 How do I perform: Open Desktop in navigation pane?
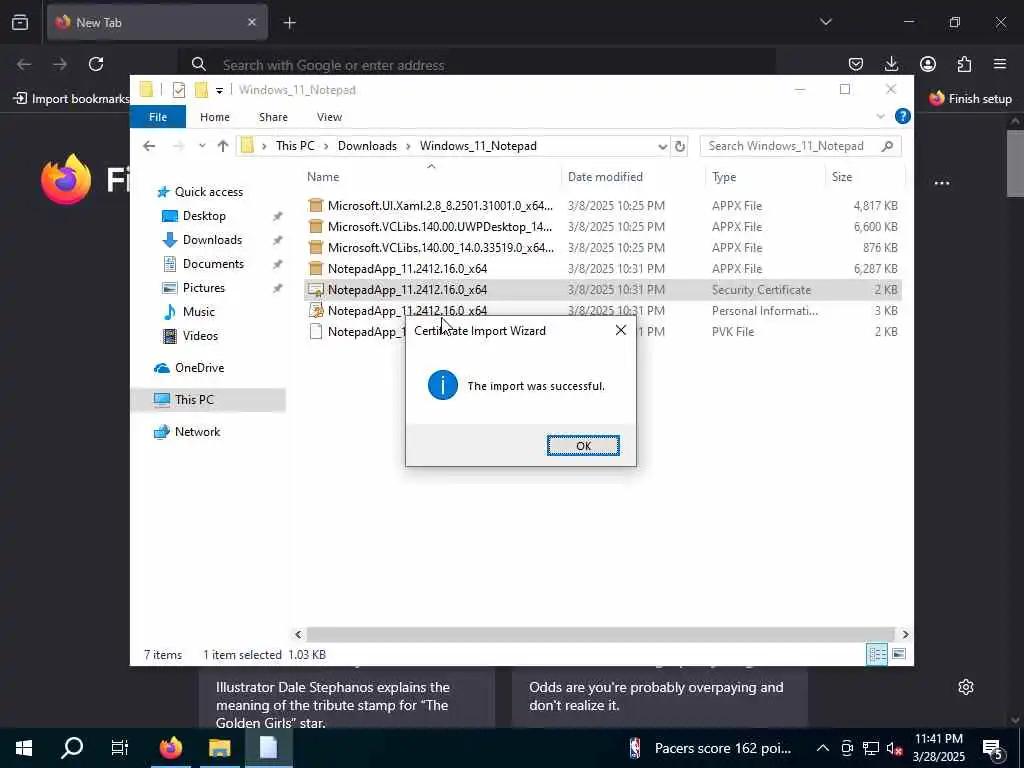click(x=204, y=216)
